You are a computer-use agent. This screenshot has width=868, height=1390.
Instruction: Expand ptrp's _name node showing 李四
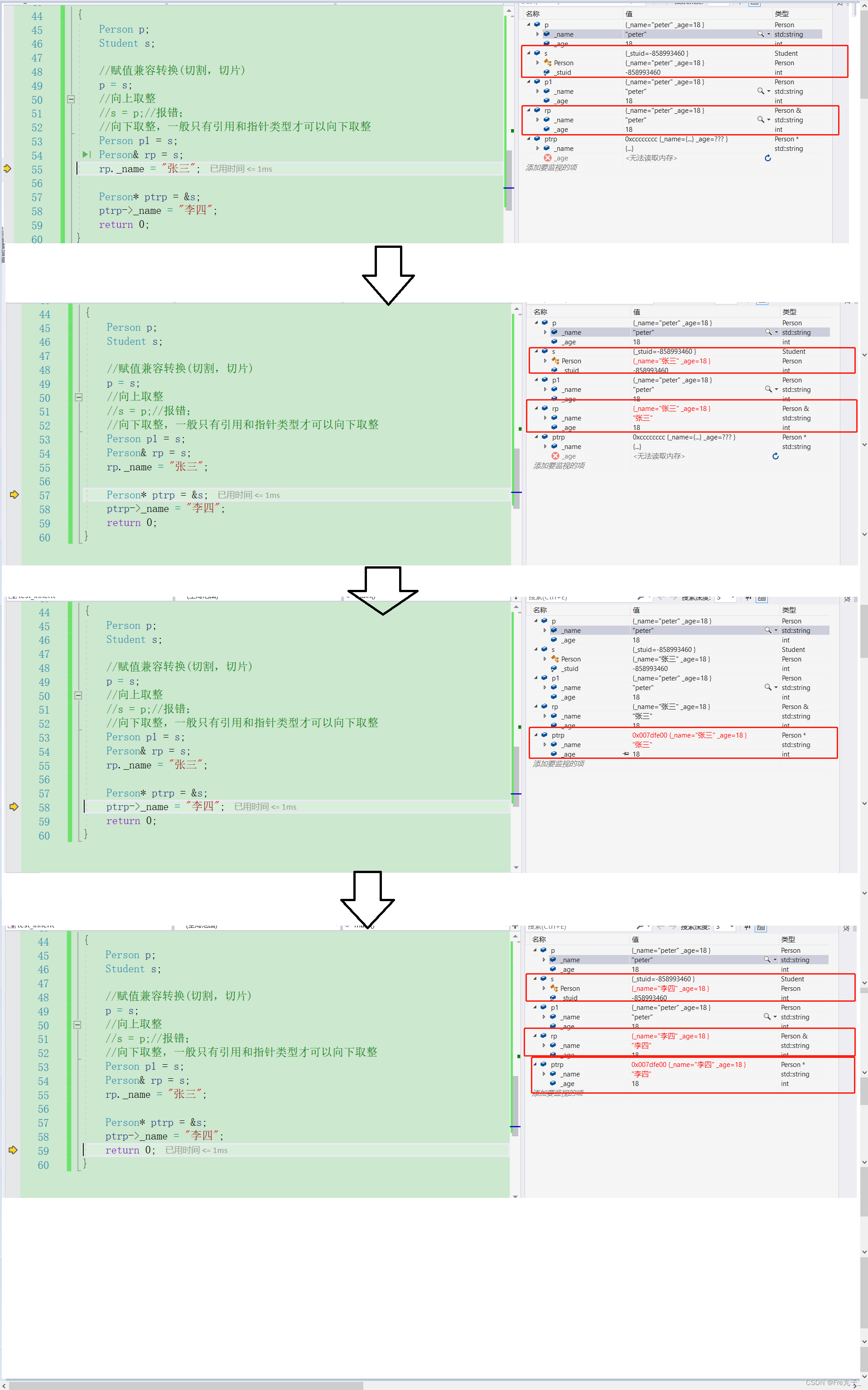(544, 1074)
